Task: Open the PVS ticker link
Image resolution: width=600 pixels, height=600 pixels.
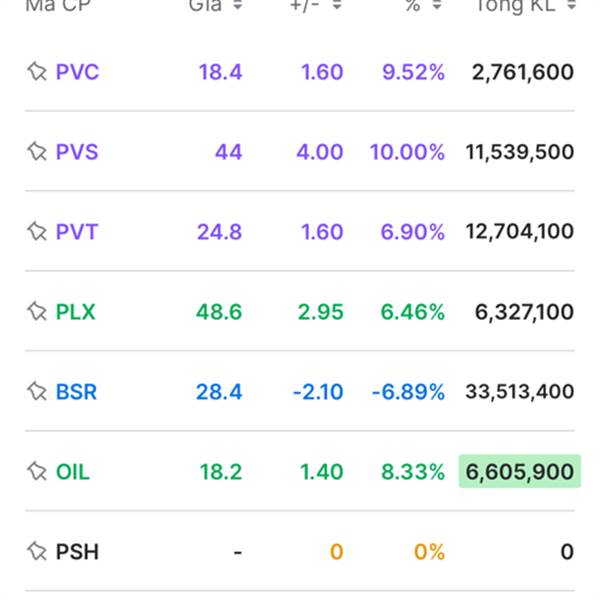Action: (77, 152)
